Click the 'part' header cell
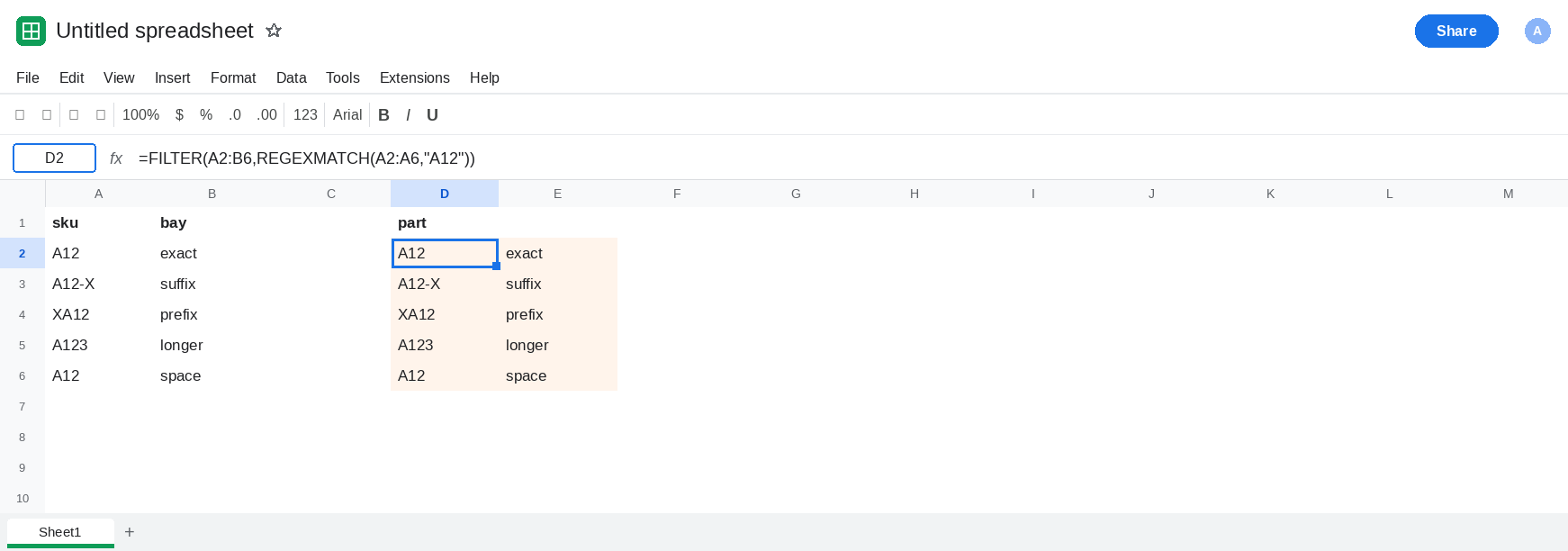Screen dimensions: 1568x551 [445, 222]
